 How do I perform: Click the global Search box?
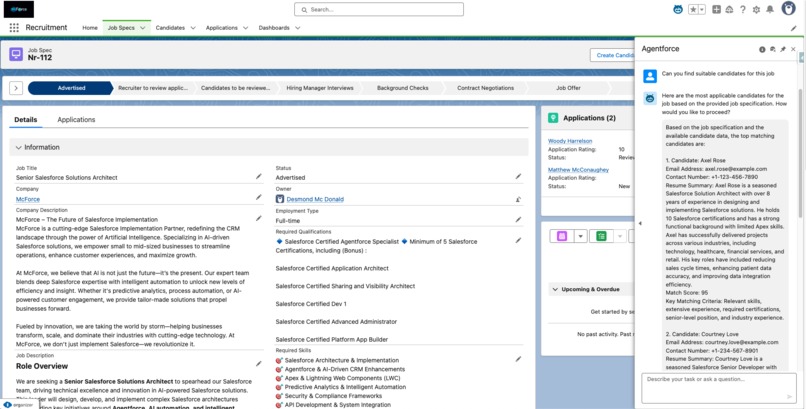(379, 9)
